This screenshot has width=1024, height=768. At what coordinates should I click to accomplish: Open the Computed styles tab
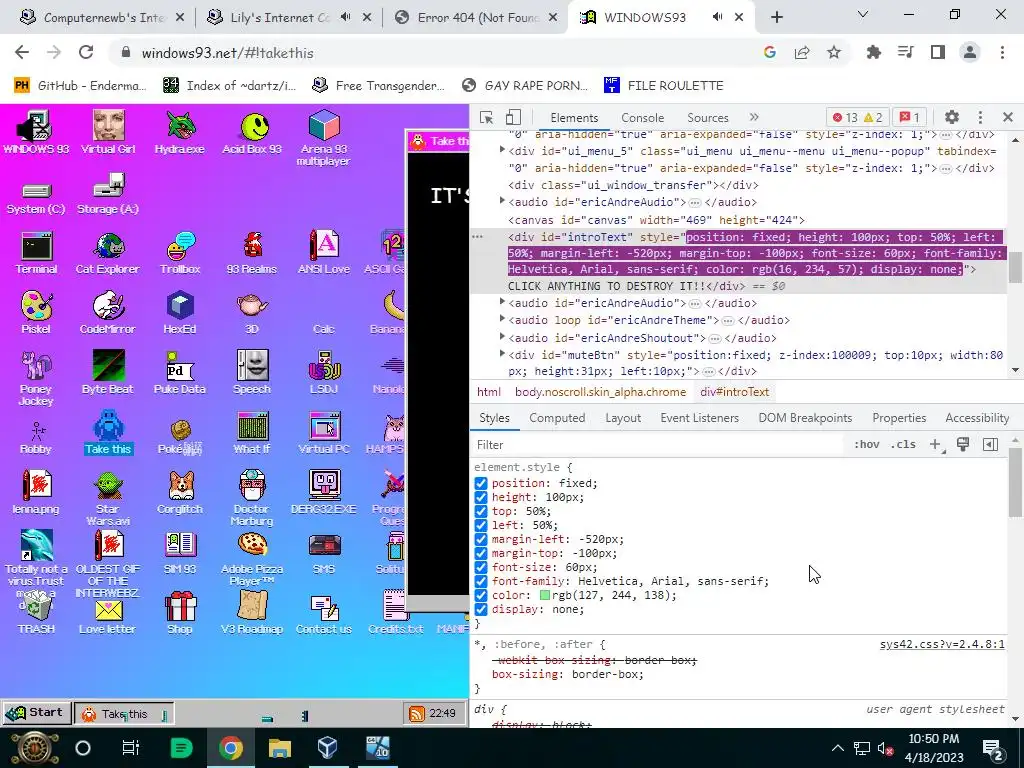pyautogui.click(x=557, y=418)
